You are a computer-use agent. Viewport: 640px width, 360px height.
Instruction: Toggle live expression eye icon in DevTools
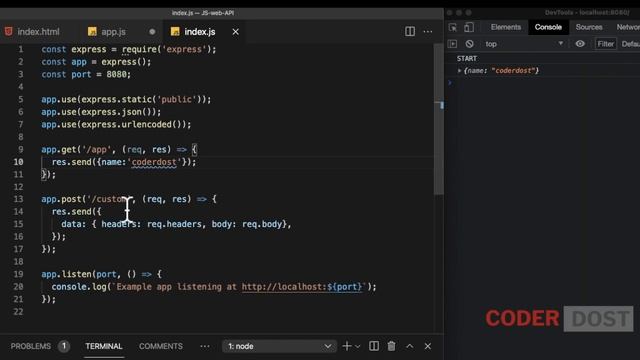[x=580, y=44]
